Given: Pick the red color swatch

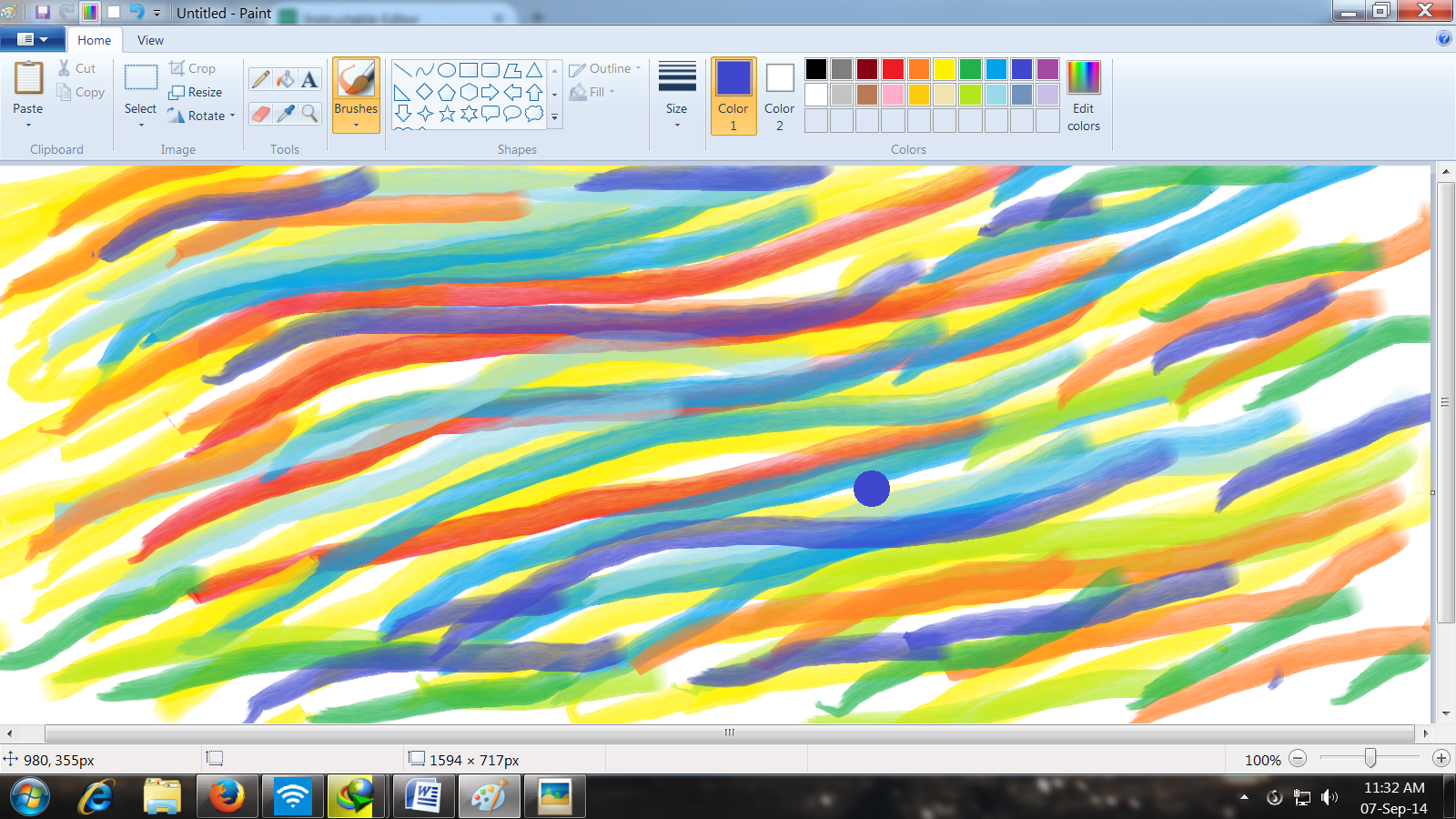Looking at the screenshot, I should tap(893, 69).
